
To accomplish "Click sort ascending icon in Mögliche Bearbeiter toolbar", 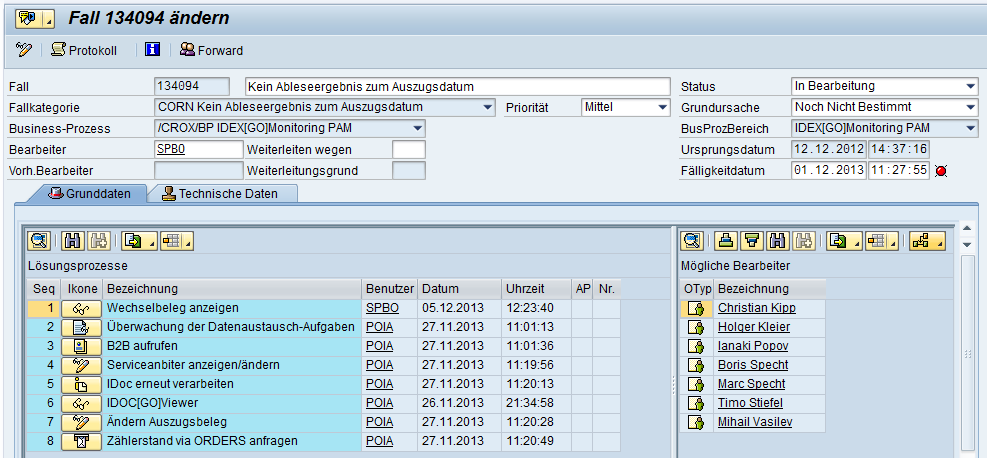I will pyautogui.click(x=727, y=240).
